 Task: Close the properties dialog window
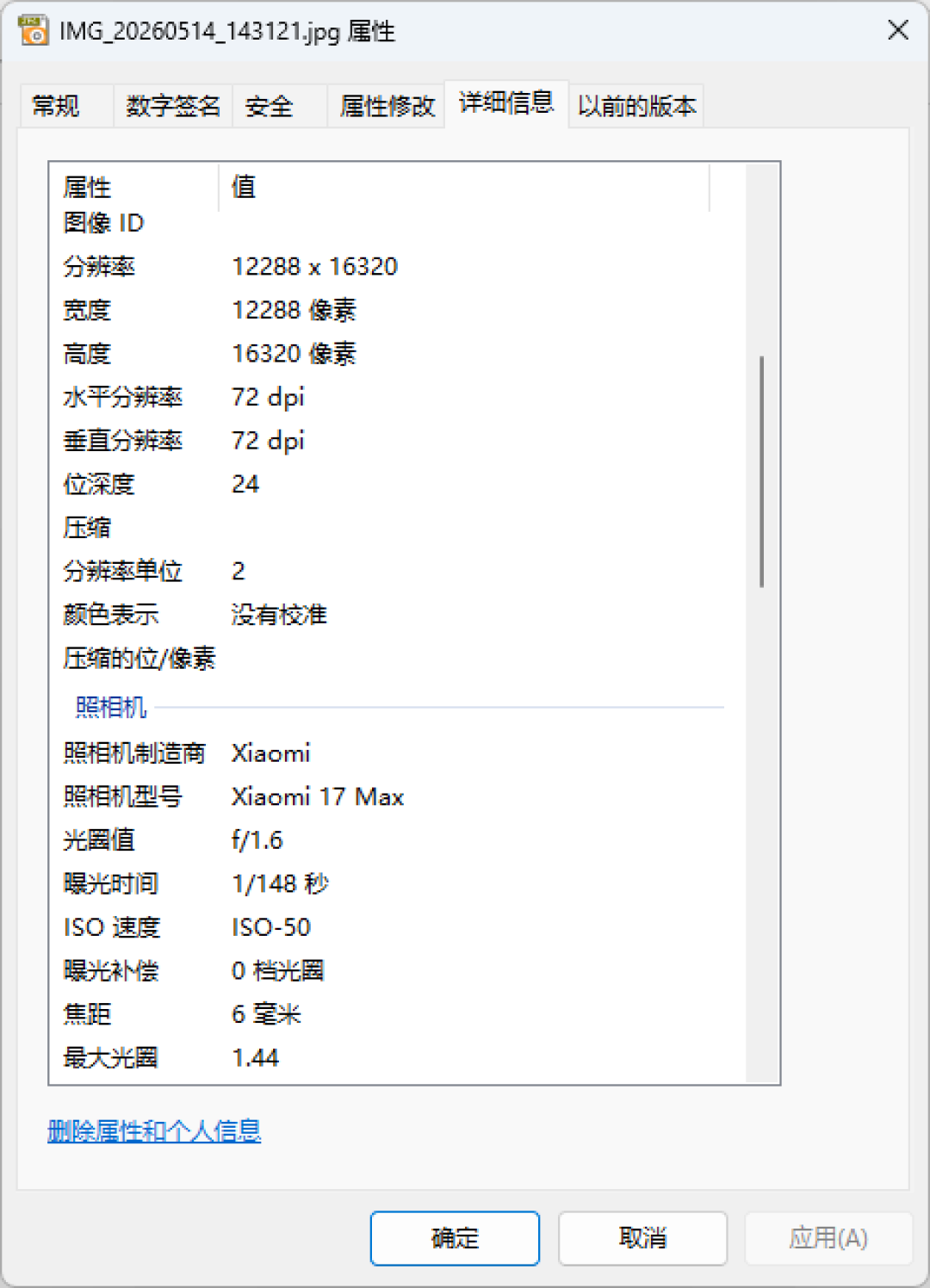pos(898,30)
